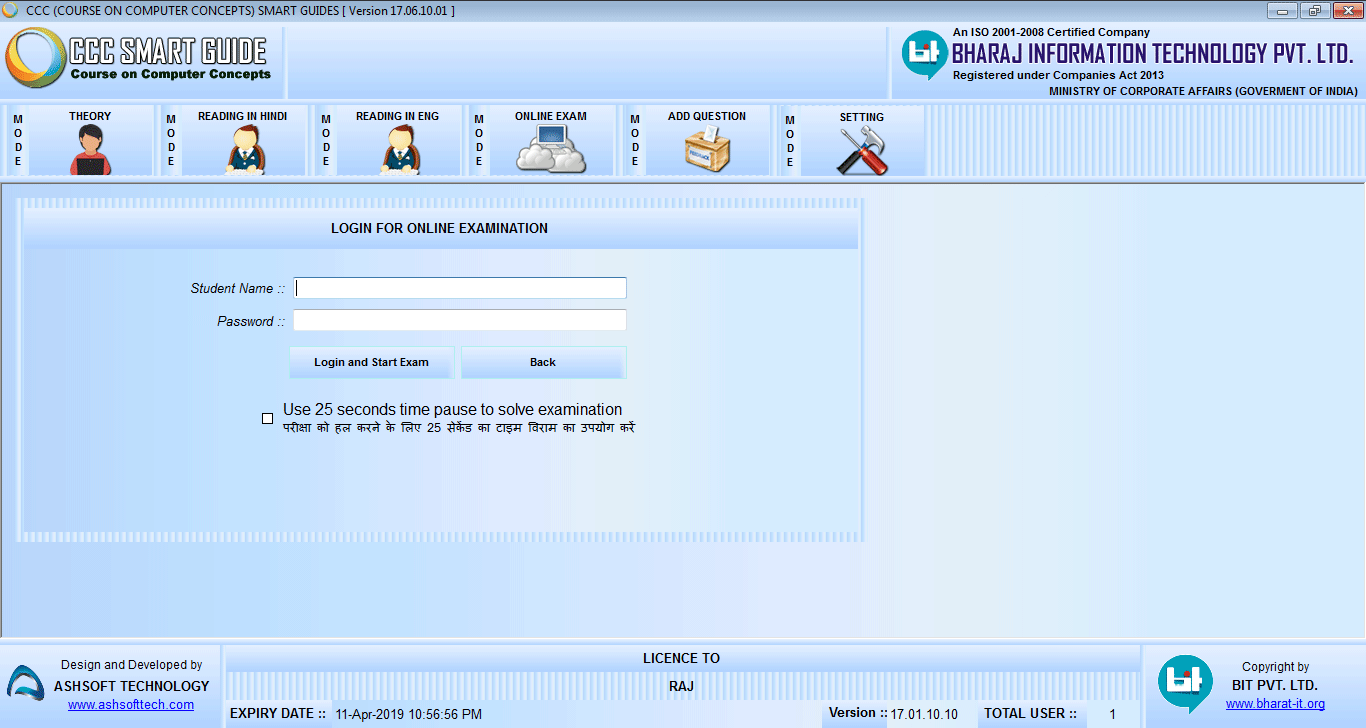Screen dimensions: 1366x728
Task: Click the CCC Smart Guide logo
Action: point(140,60)
